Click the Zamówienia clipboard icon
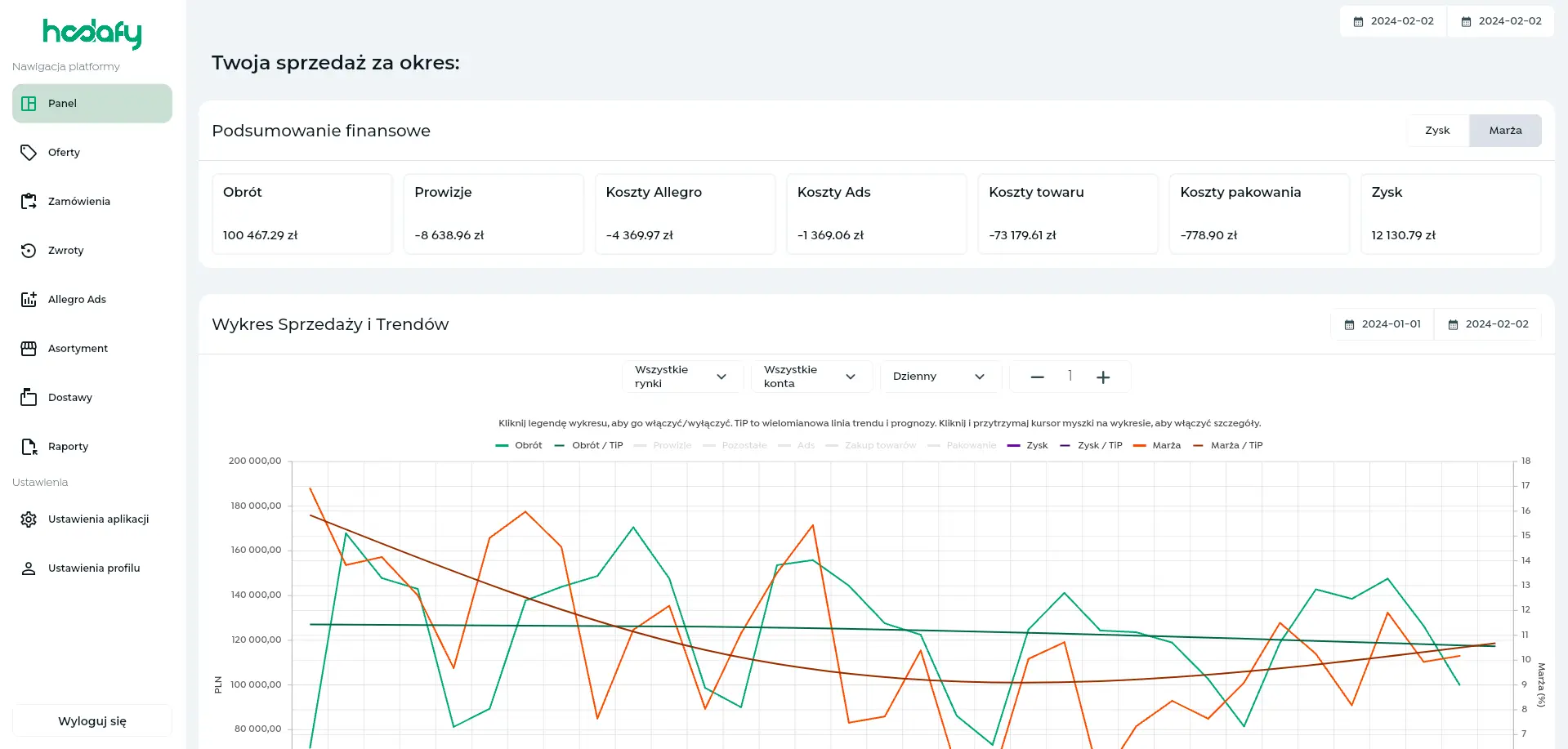Viewport: 1568px width, 749px height. (29, 202)
